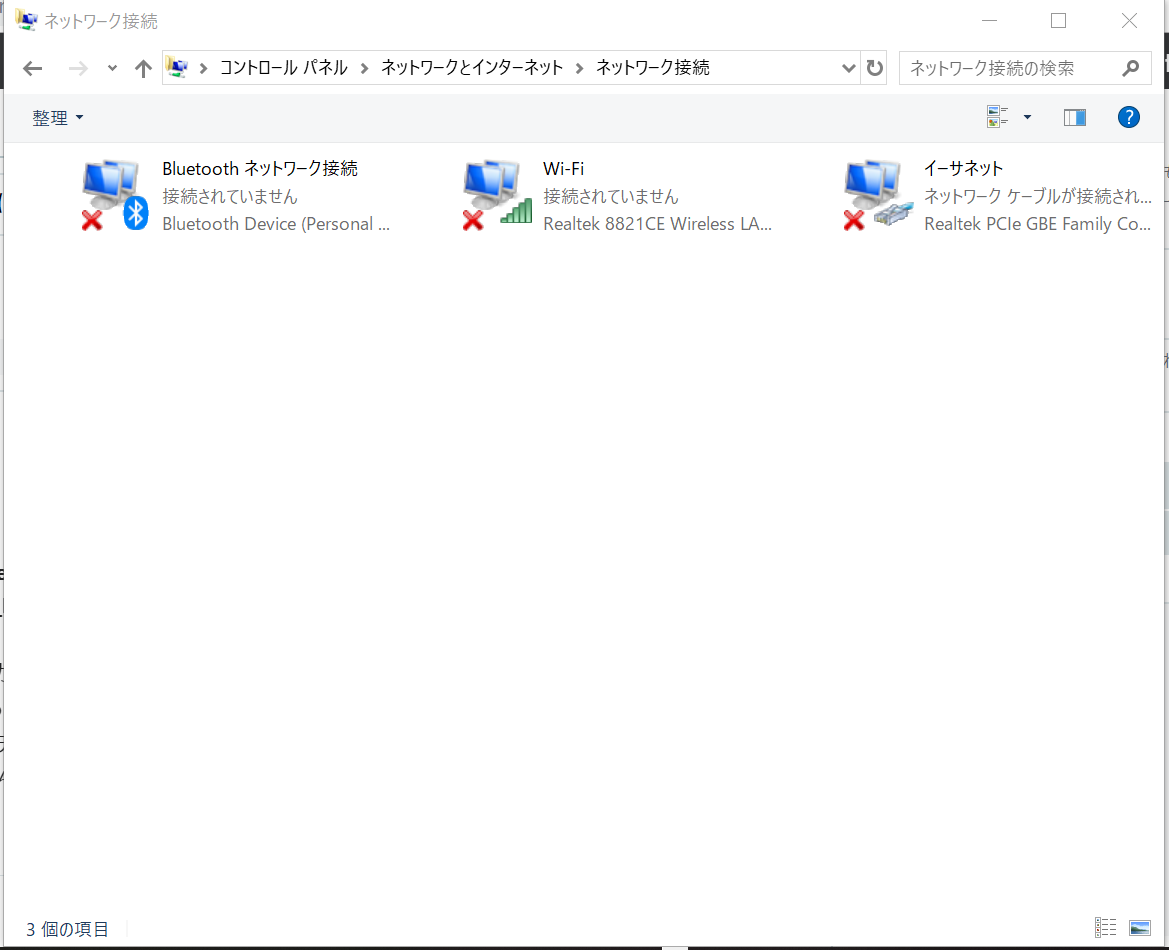Switch to large icons view in status bar

(1140, 928)
